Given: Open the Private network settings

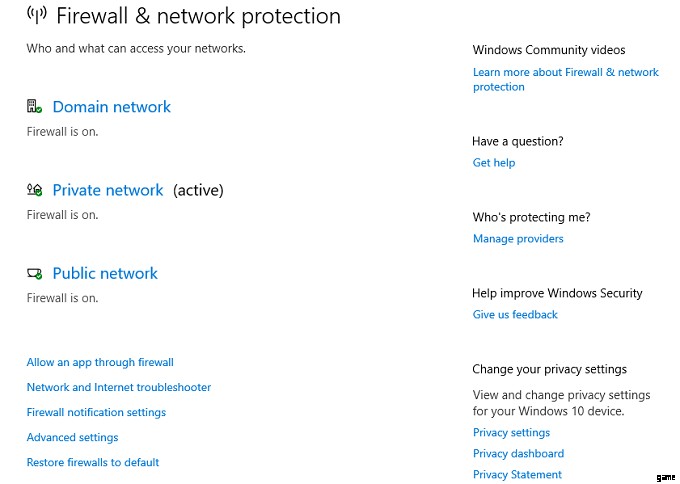Looking at the screenshot, I should pos(107,190).
